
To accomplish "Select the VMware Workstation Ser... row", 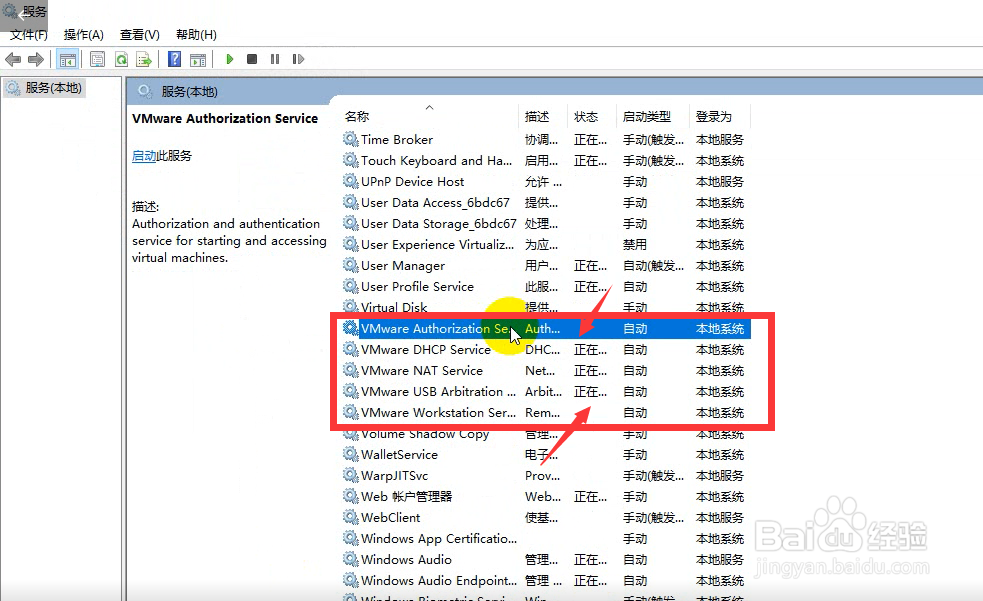I will pyautogui.click(x=545, y=412).
